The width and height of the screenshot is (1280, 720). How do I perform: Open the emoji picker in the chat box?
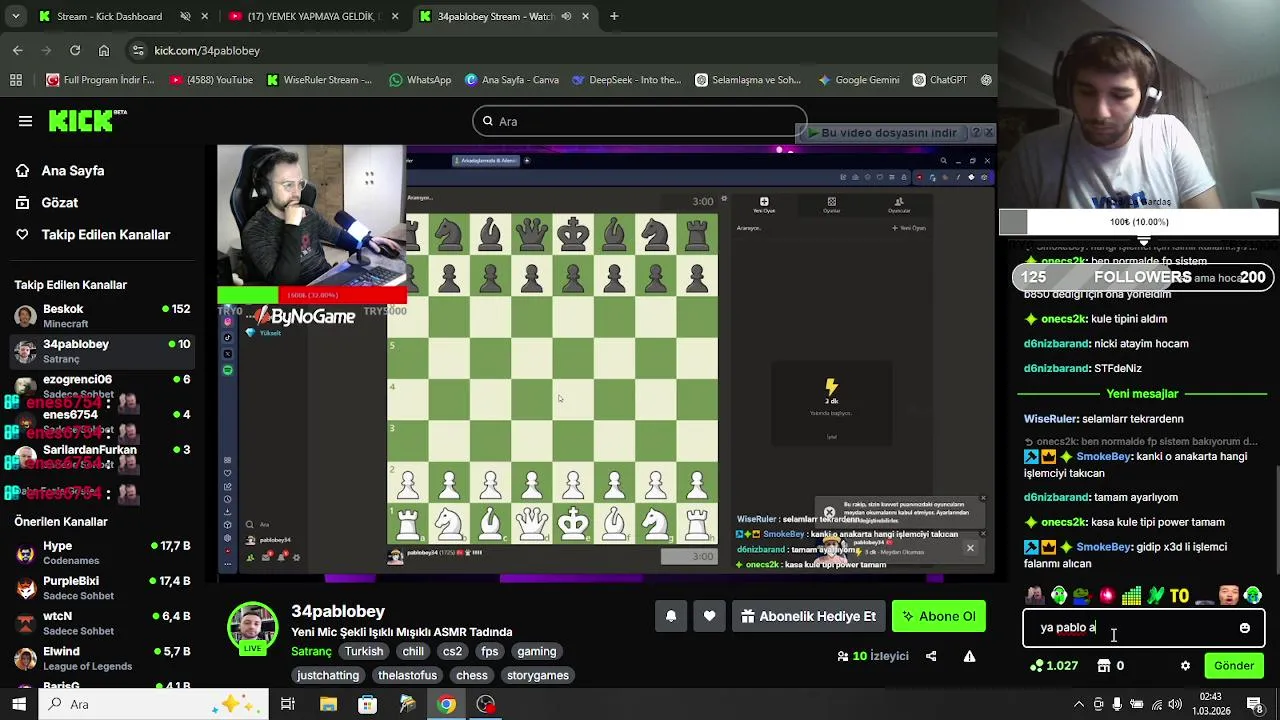[1244, 628]
